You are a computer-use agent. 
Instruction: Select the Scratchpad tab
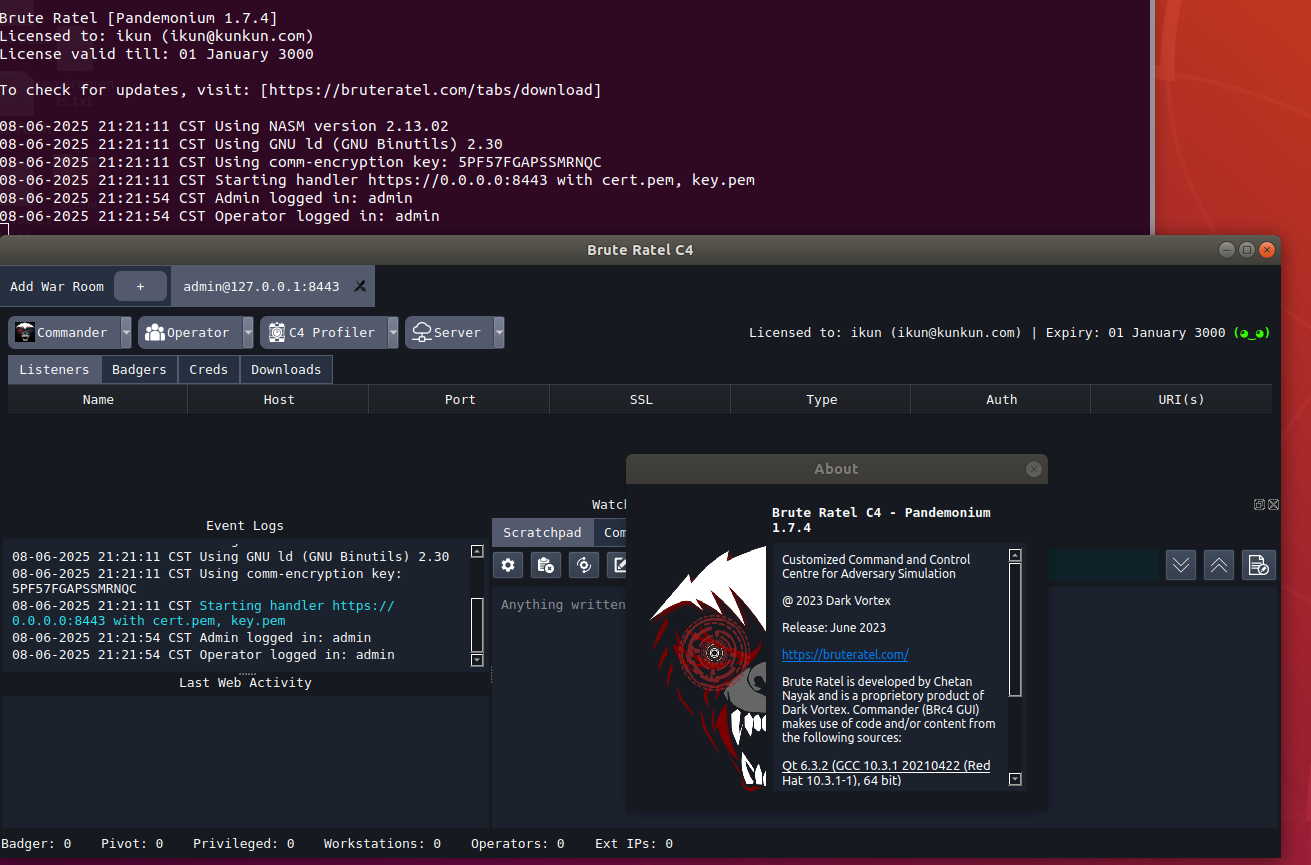[x=542, y=533]
